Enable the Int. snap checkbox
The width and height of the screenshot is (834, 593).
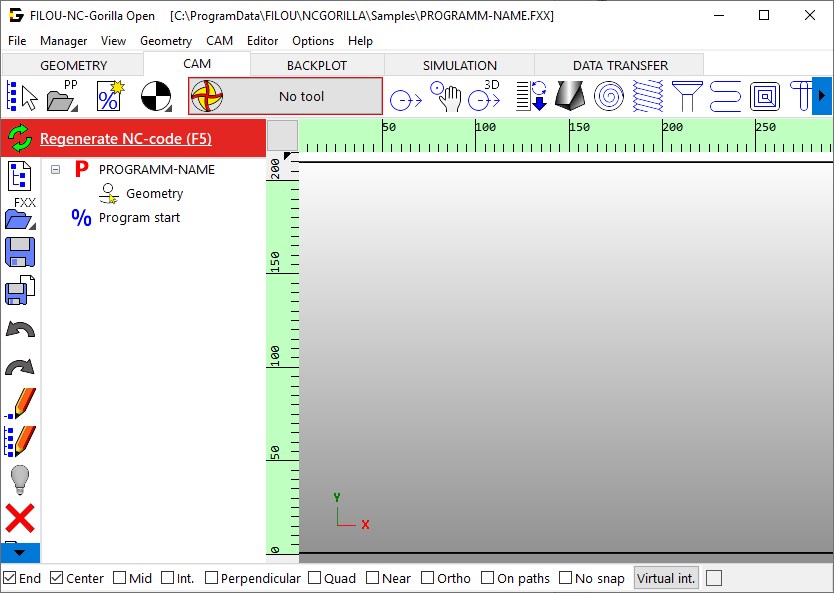(x=168, y=578)
